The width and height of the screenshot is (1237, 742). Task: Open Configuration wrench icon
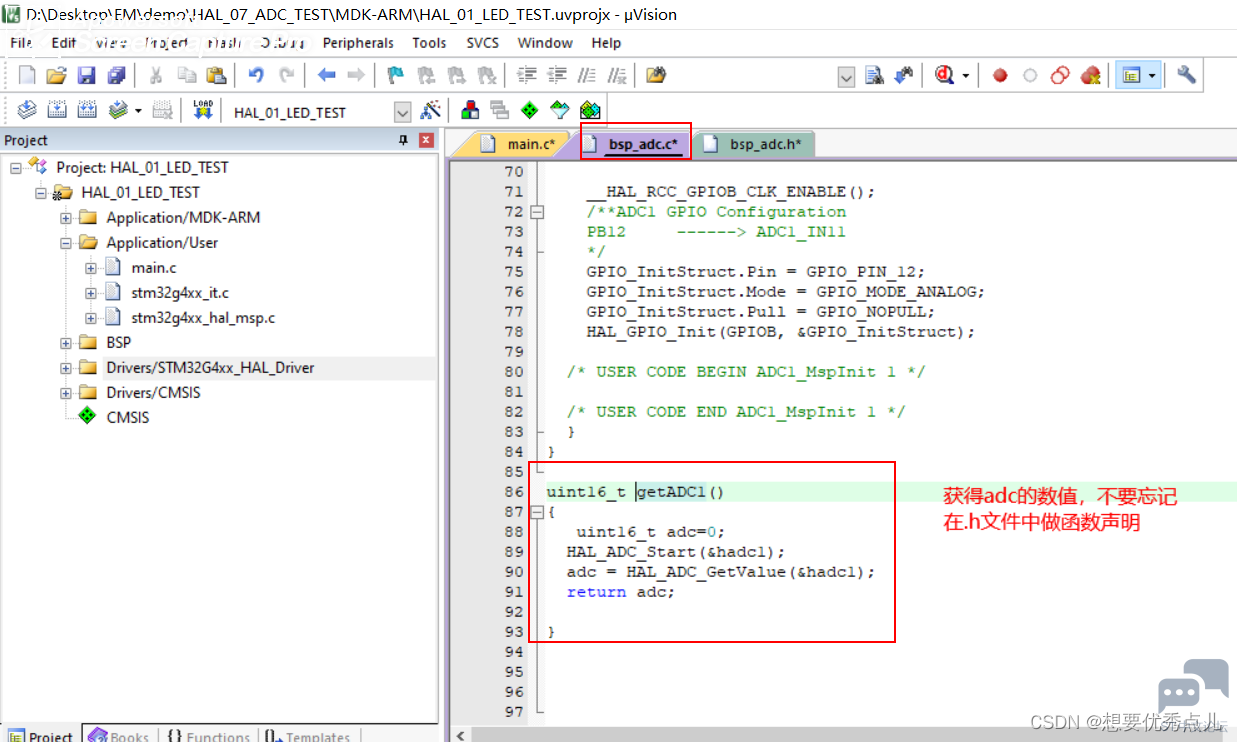click(1187, 75)
